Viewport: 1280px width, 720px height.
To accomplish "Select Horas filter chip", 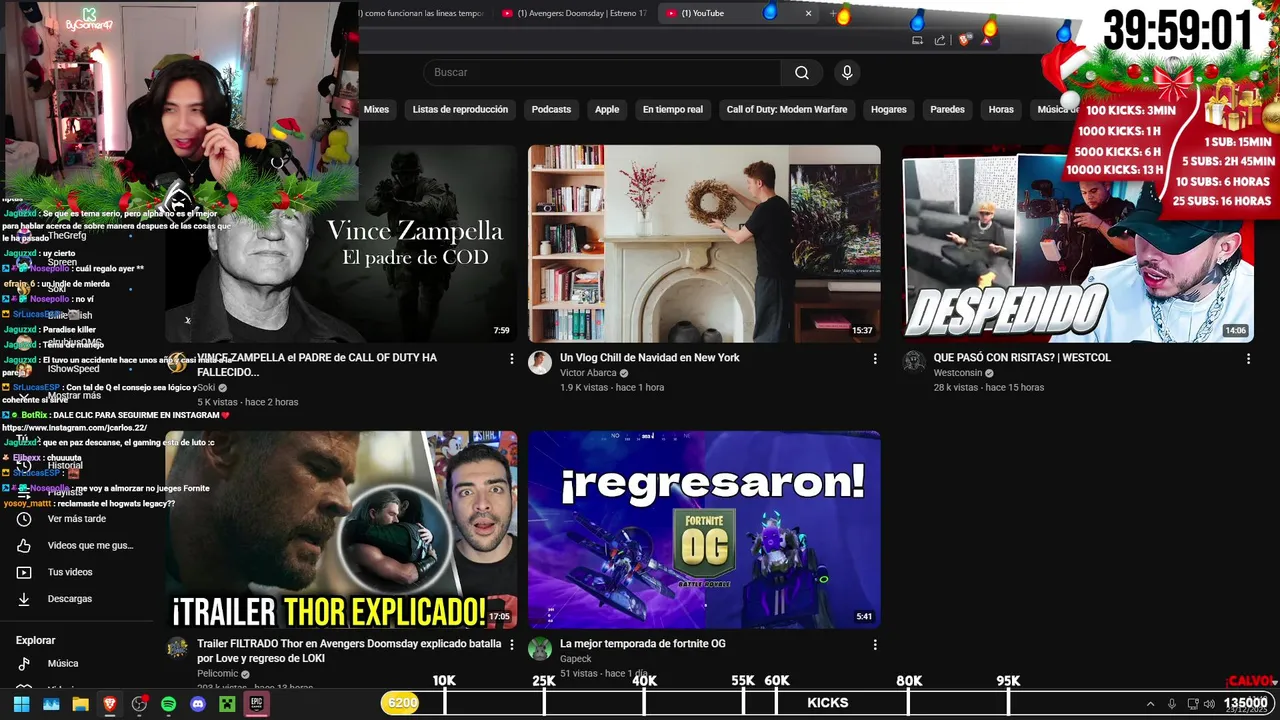I will click(1001, 109).
